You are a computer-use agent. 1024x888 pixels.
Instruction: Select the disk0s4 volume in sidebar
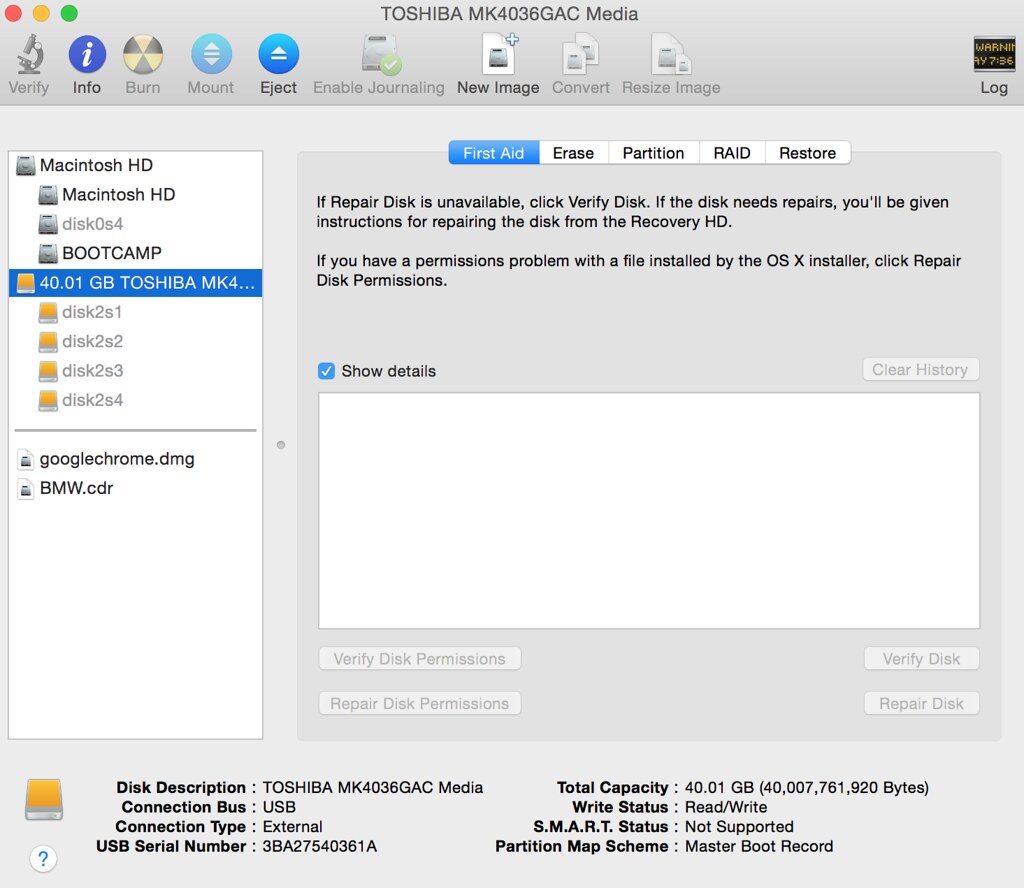[136, 224]
